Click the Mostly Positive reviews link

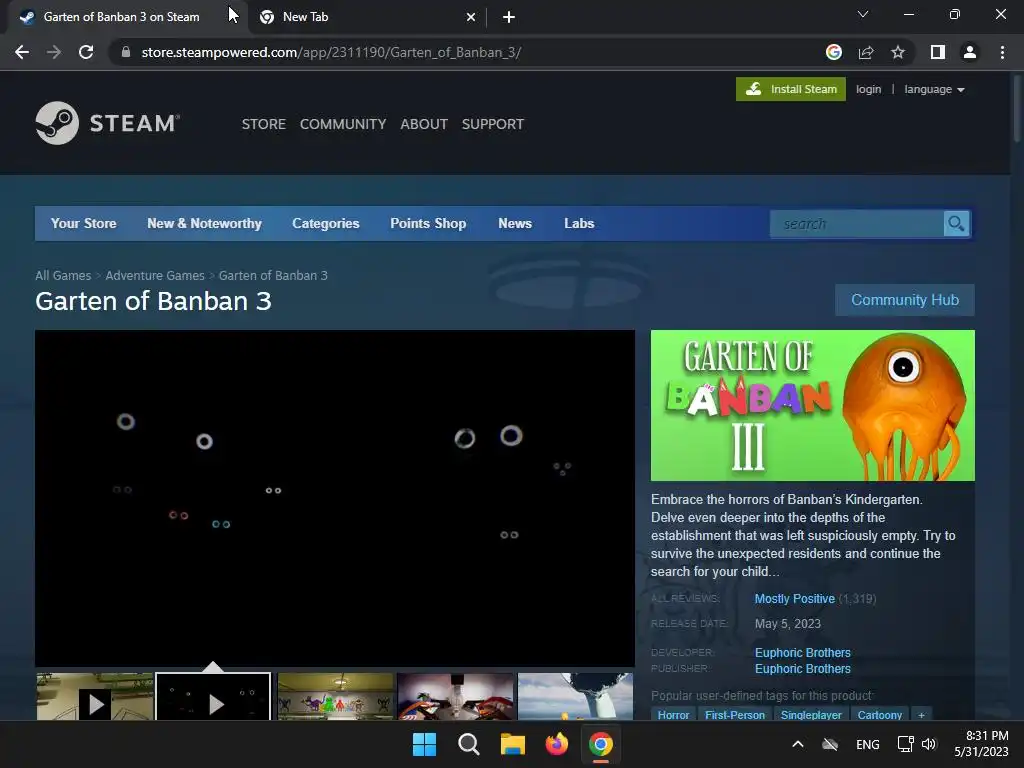795,599
